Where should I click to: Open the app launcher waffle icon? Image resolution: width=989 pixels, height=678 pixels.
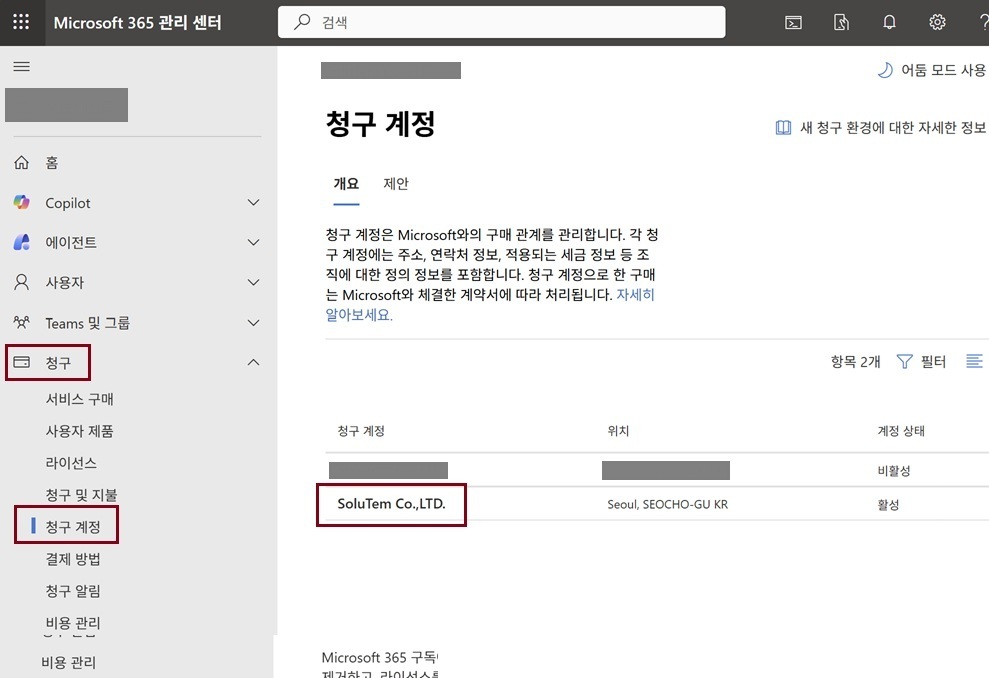click(21, 22)
